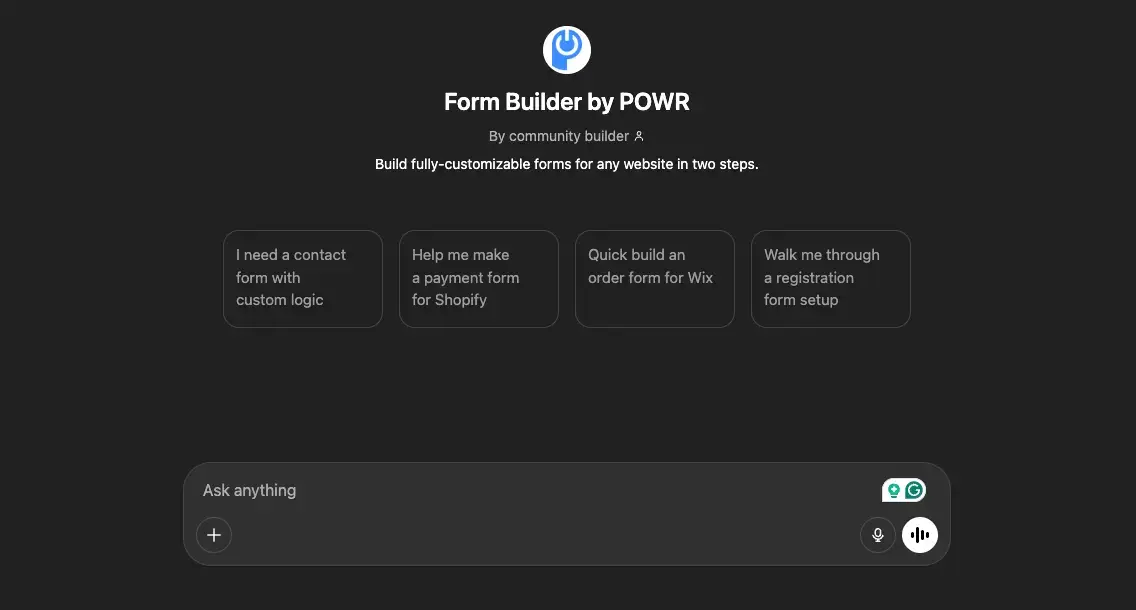Screen dimensions: 1136x610
Task: Click the Grammarly icons pill in the input
Action: (902, 490)
